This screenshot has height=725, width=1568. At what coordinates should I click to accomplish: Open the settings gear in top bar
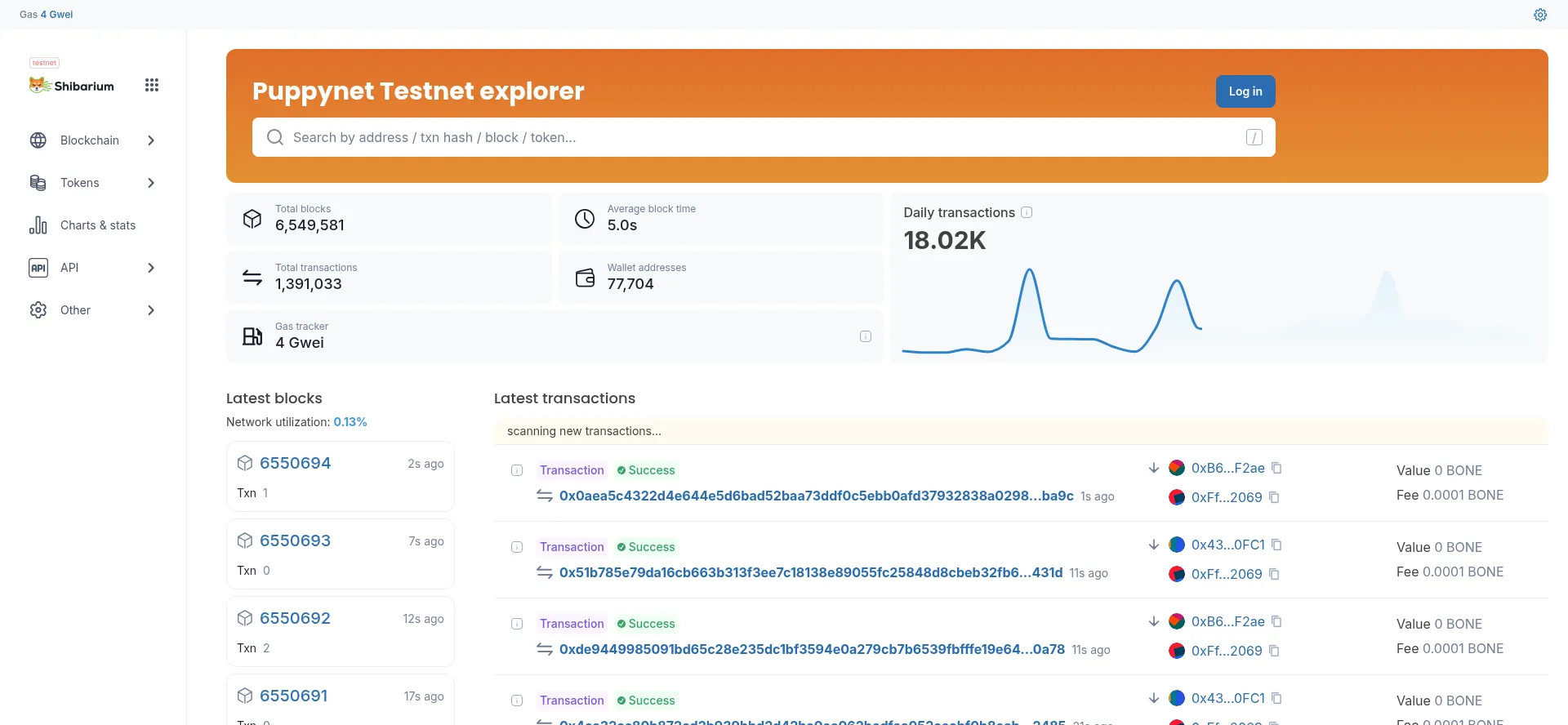point(1540,15)
